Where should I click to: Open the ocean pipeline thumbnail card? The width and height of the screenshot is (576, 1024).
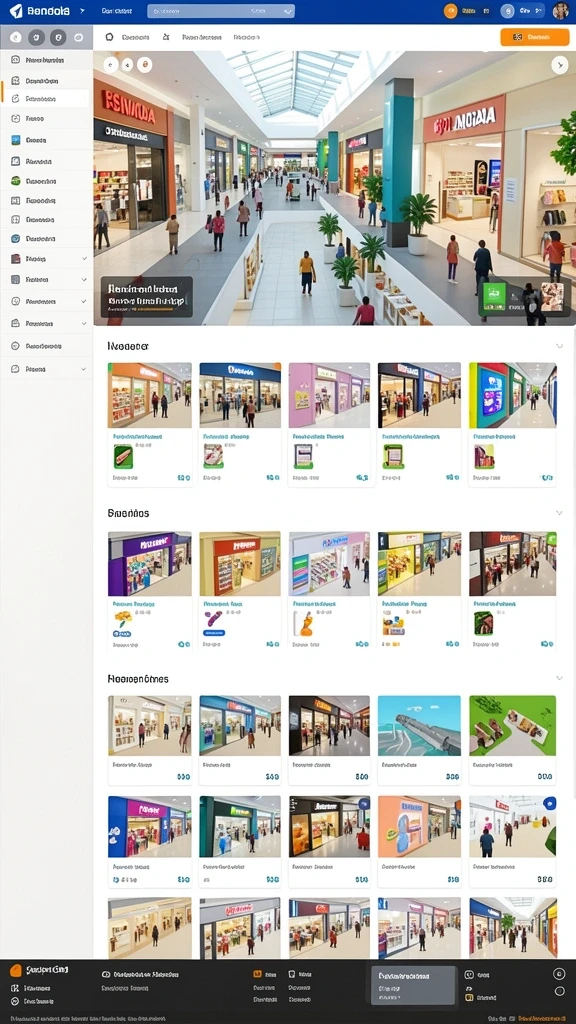coord(419,739)
